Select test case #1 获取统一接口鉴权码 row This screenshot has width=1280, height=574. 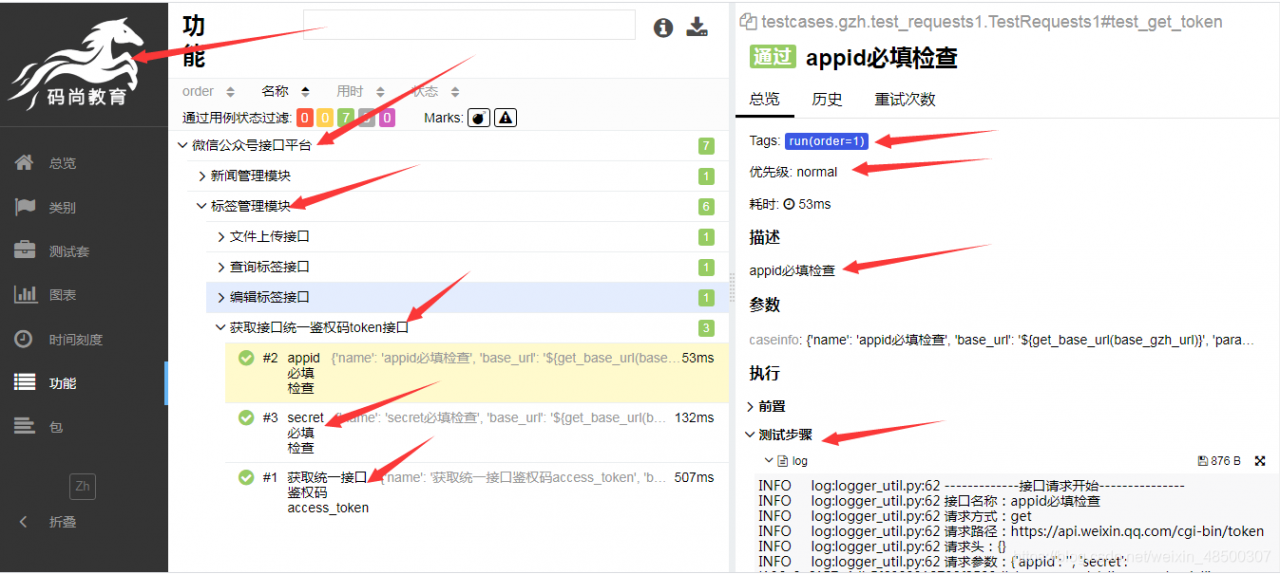(476, 493)
